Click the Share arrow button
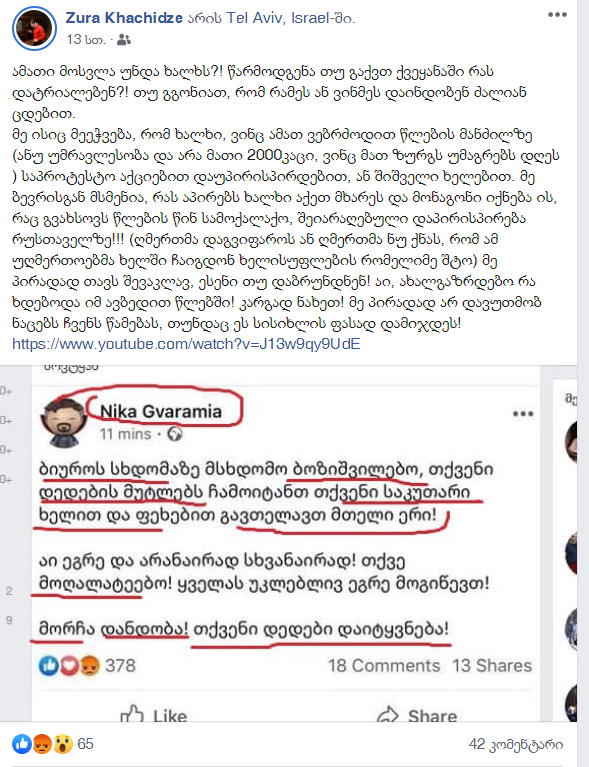The image size is (589, 767). tap(417, 715)
